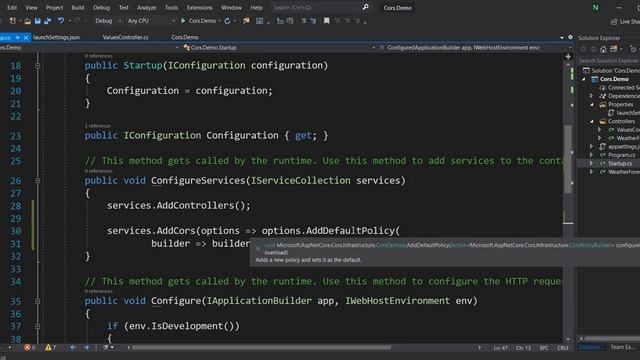
Task: Open the Debug configuration dropdown
Action: click(x=108, y=21)
